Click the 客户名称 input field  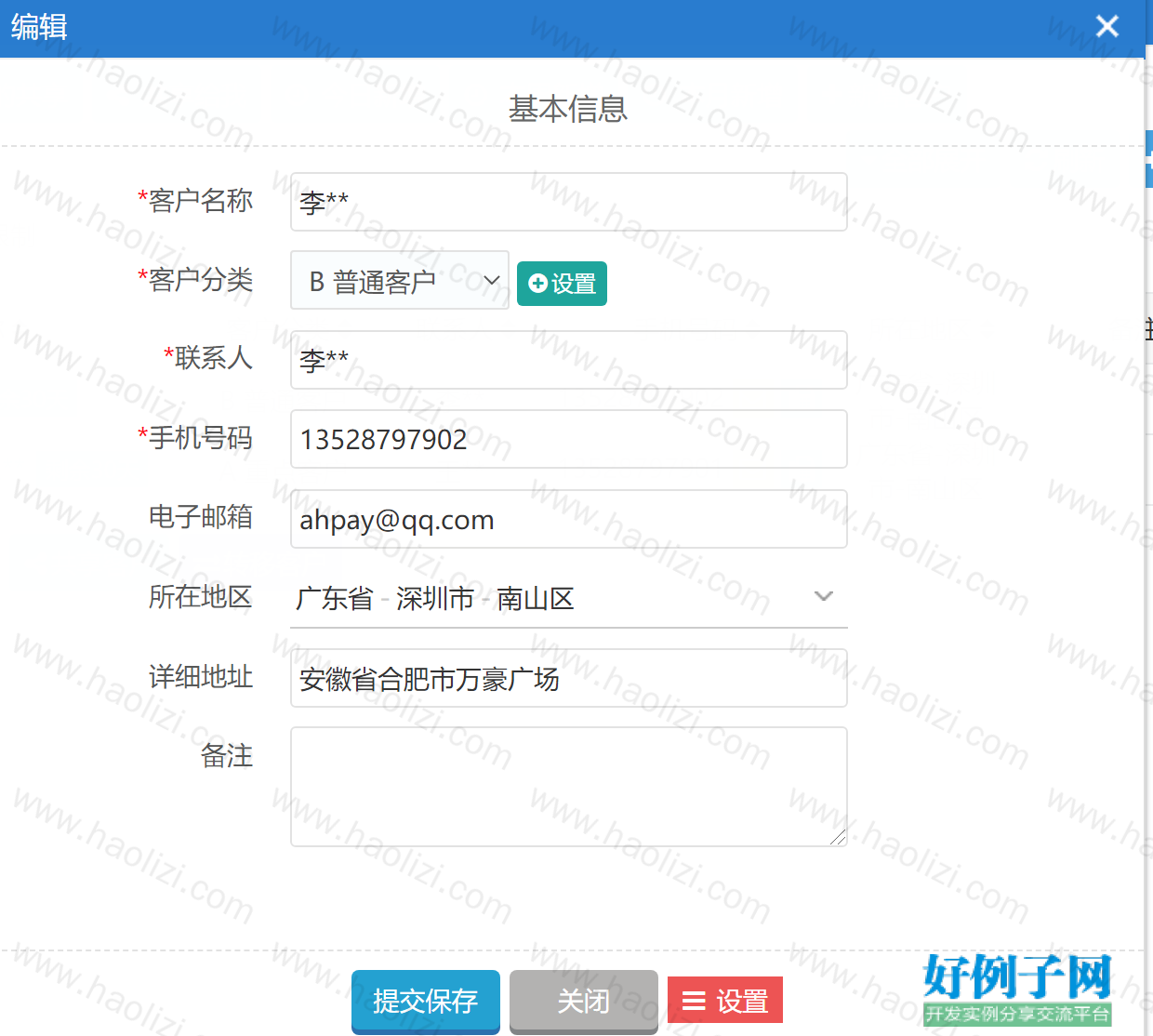click(568, 202)
